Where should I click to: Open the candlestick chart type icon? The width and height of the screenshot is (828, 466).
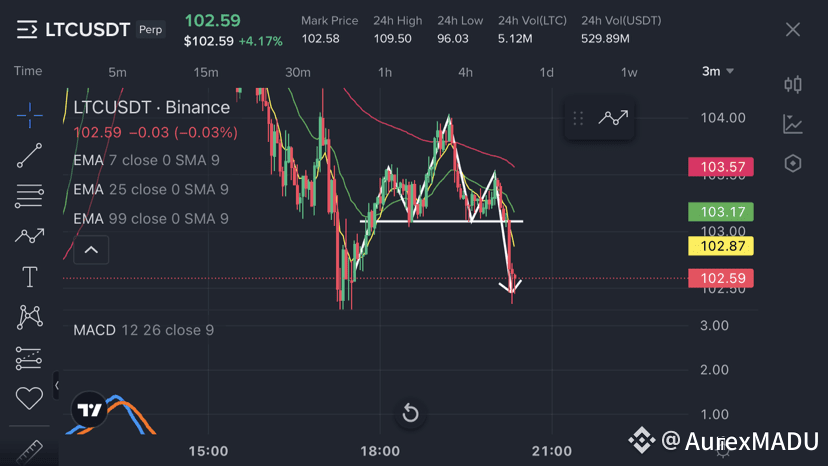[793, 85]
